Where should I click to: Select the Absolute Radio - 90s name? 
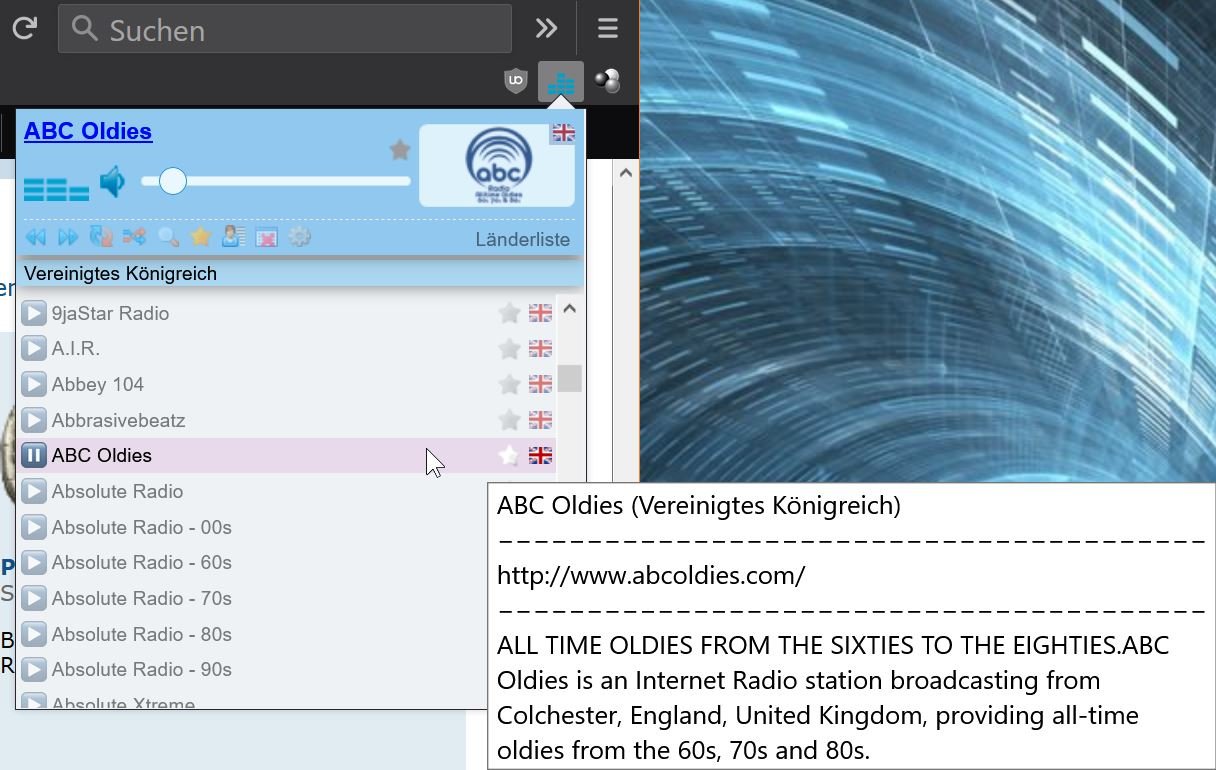pyautogui.click(x=142, y=669)
